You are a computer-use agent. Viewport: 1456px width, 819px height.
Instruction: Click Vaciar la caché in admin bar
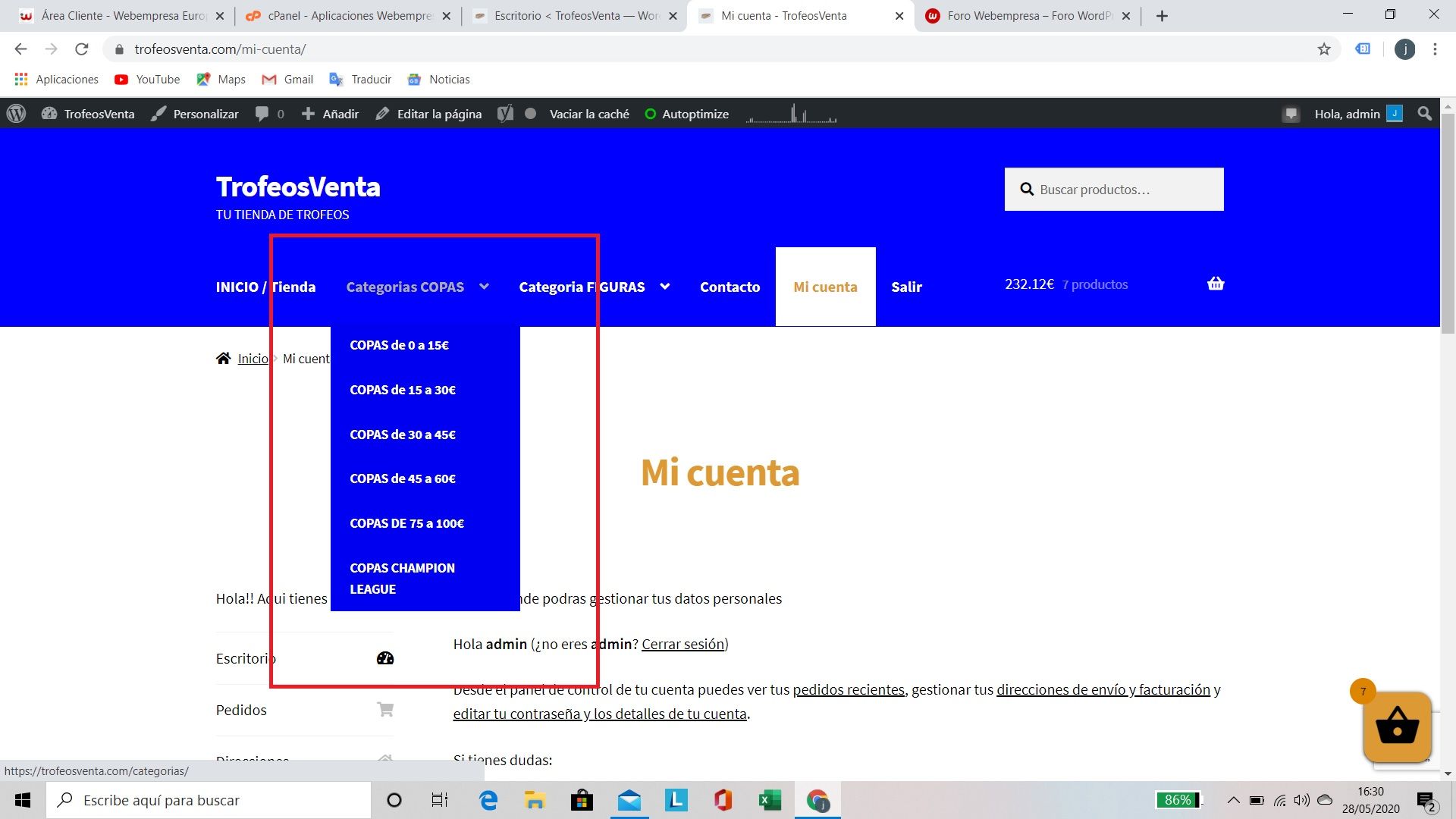(589, 114)
